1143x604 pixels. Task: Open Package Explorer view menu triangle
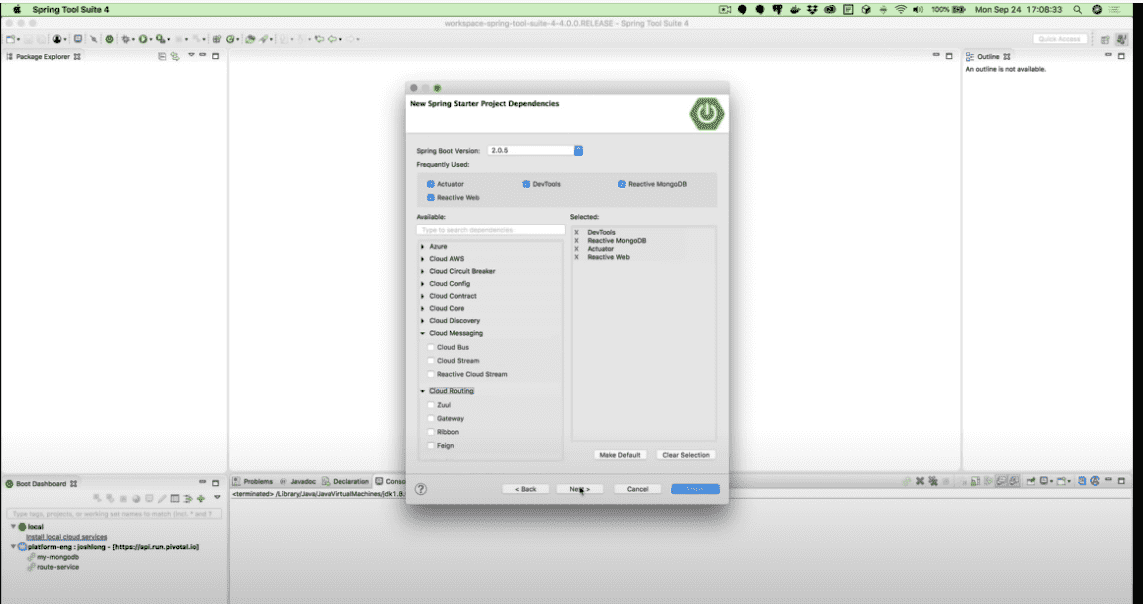191,55
